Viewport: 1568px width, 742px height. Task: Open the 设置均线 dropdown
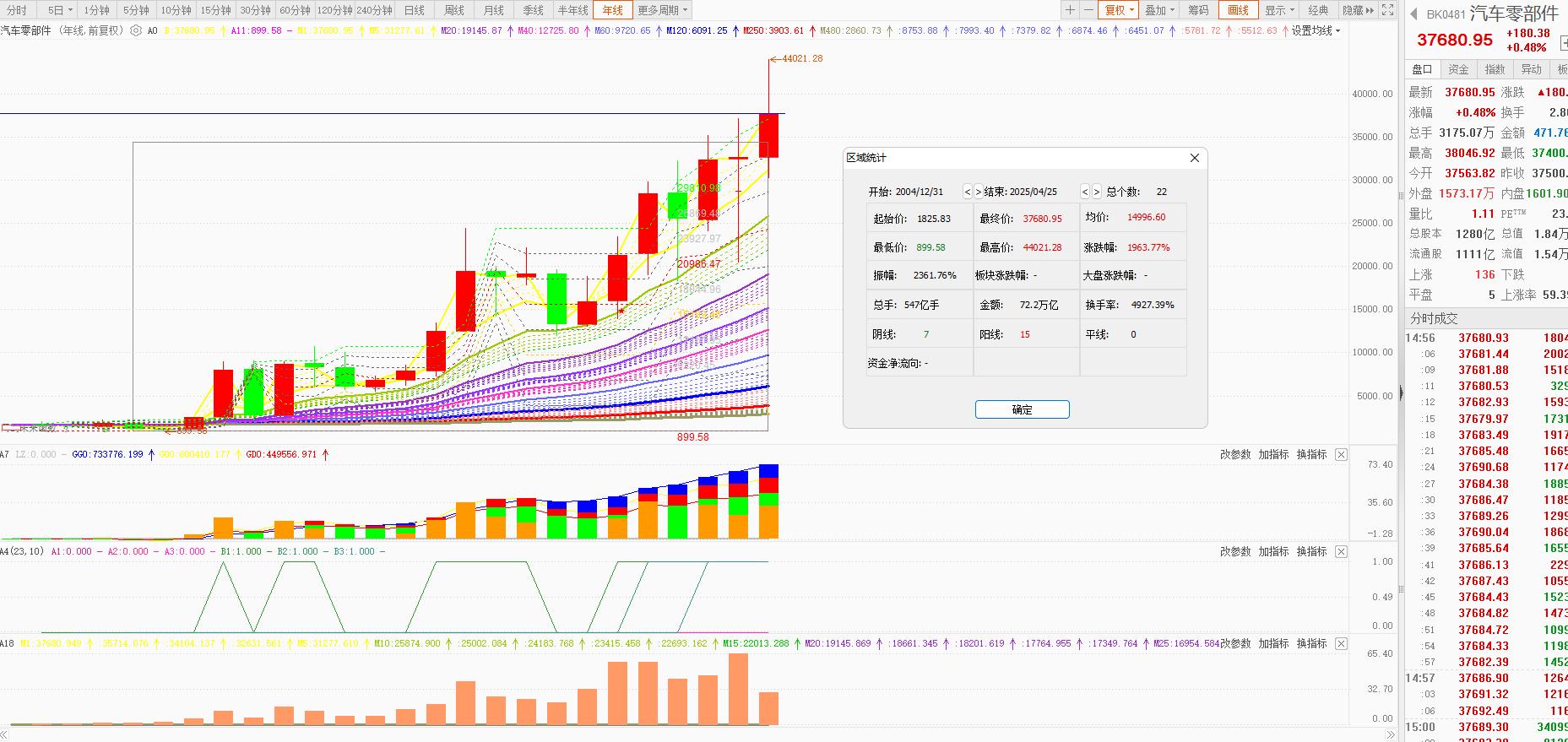(x=1316, y=30)
